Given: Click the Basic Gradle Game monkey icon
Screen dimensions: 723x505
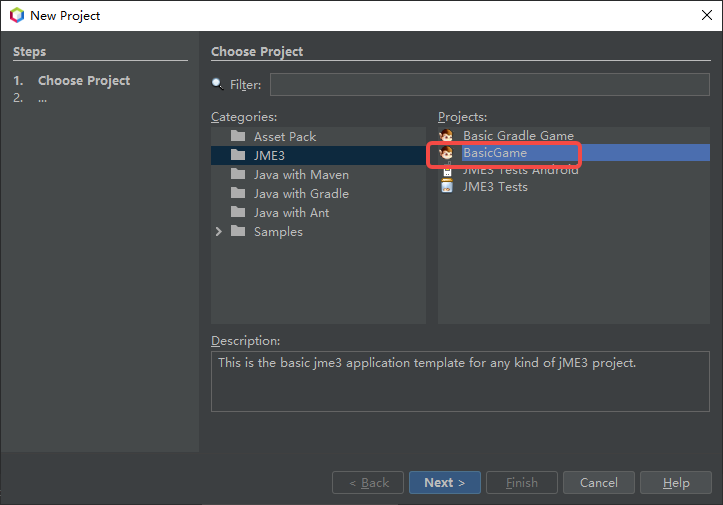Looking at the screenshot, I should [x=447, y=136].
